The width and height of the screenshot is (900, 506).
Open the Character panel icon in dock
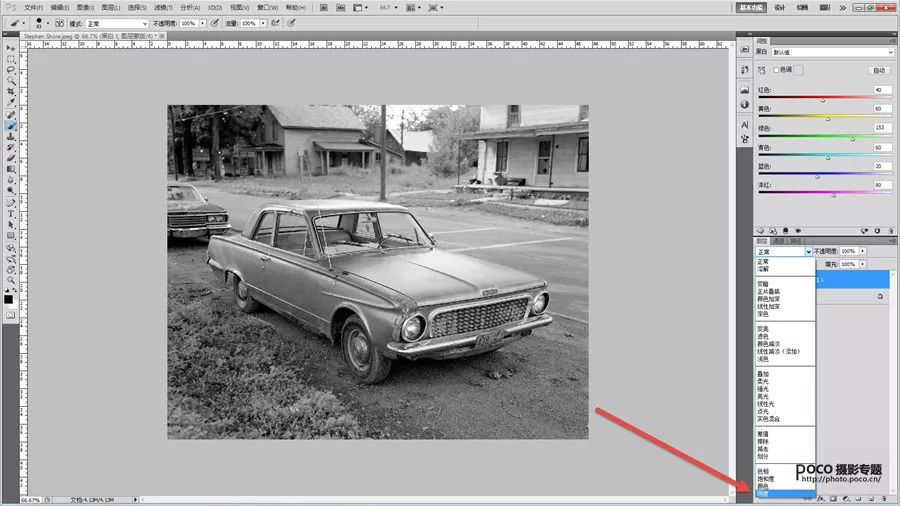click(x=744, y=124)
